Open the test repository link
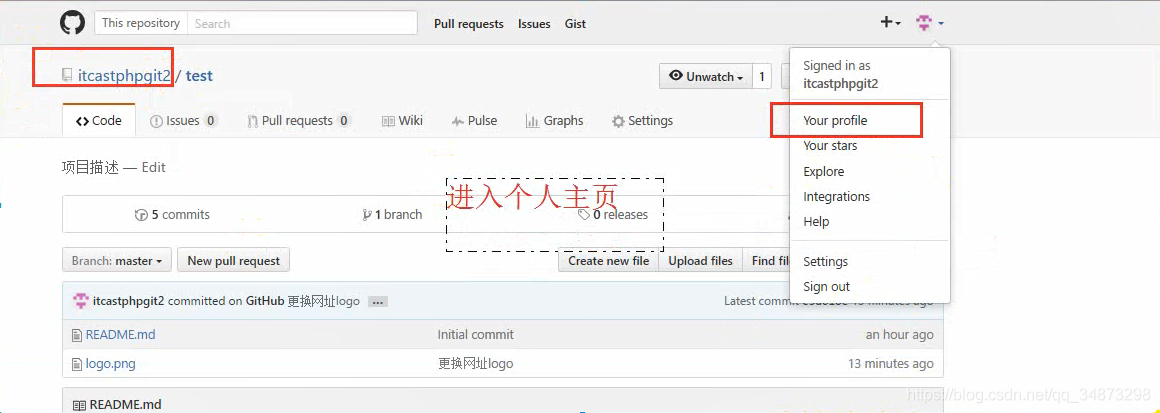This screenshot has height=413, width=1160. point(199,75)
